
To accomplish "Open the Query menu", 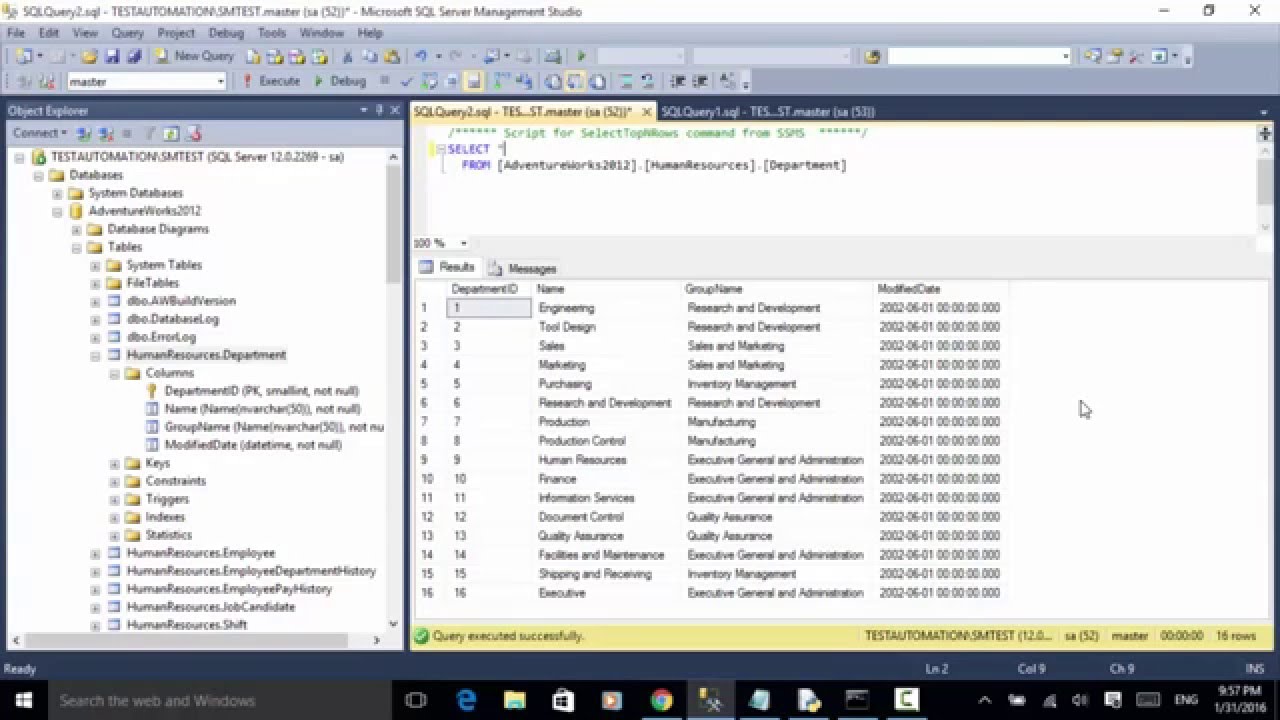I will pos(128,33).
